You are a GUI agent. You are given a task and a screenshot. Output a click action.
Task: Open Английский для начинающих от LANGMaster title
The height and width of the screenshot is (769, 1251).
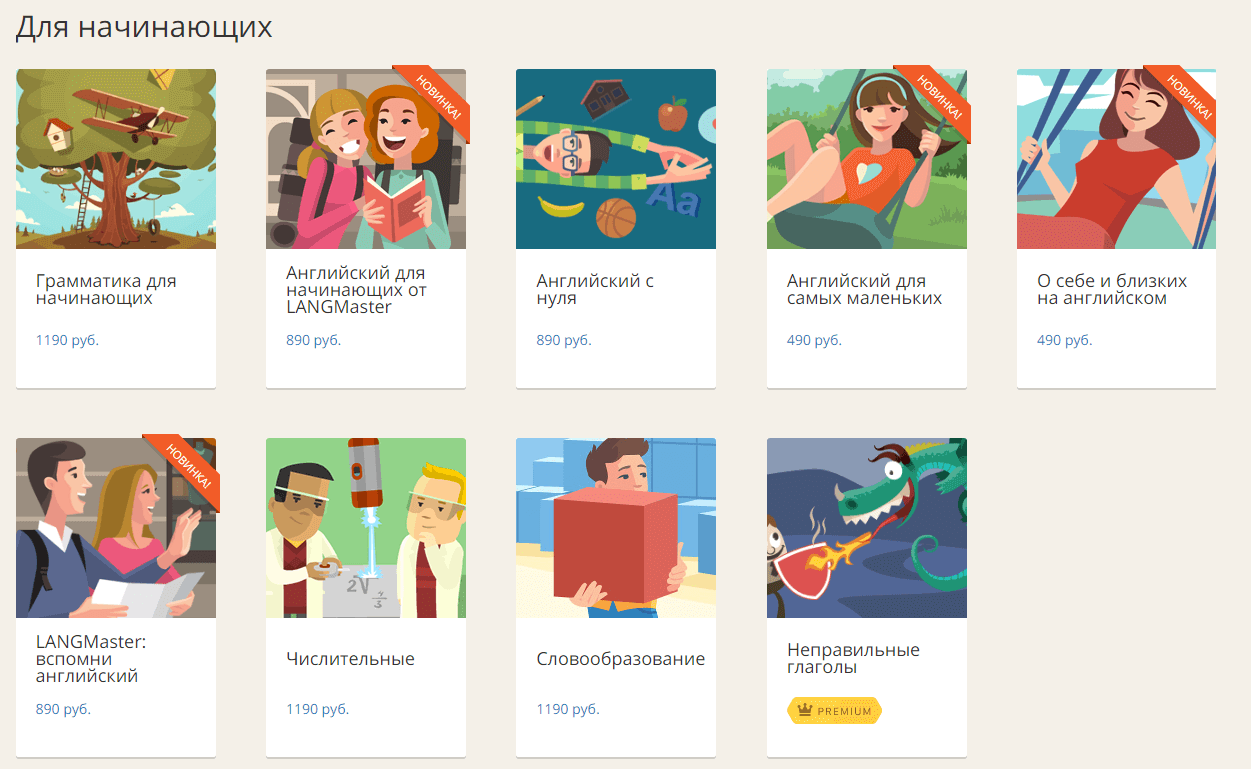point(356,290)
